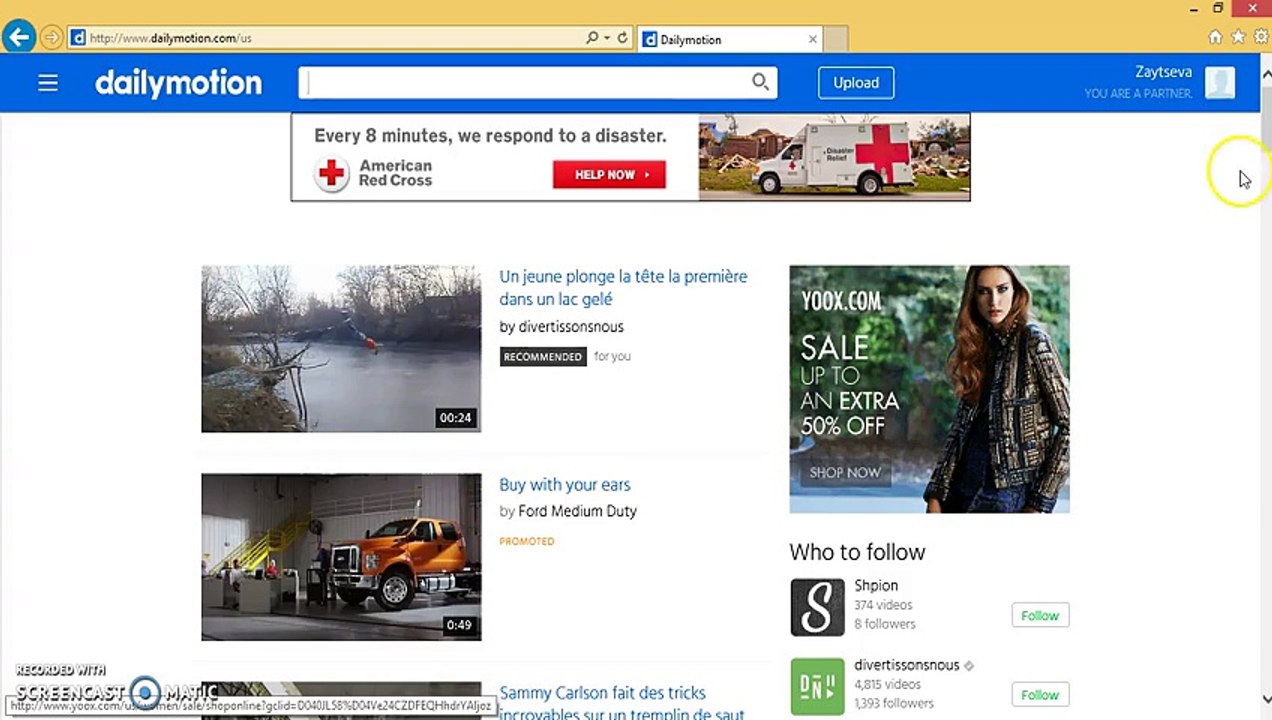Click the 'Who to follow' heading
The height and width of the screenshot is (720, 1272).
tap(857, 552)
